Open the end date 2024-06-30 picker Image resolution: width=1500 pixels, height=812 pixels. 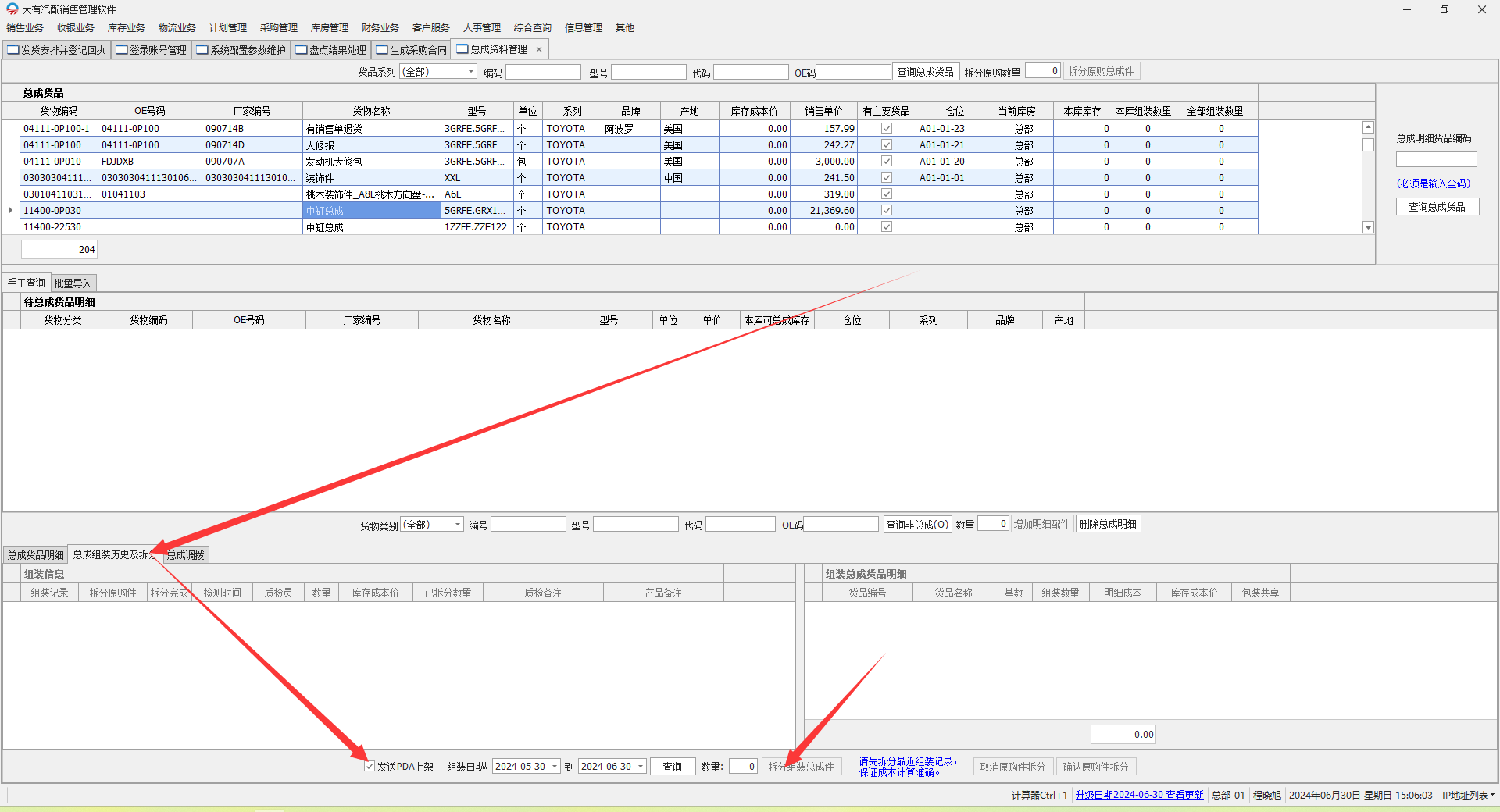641,767
